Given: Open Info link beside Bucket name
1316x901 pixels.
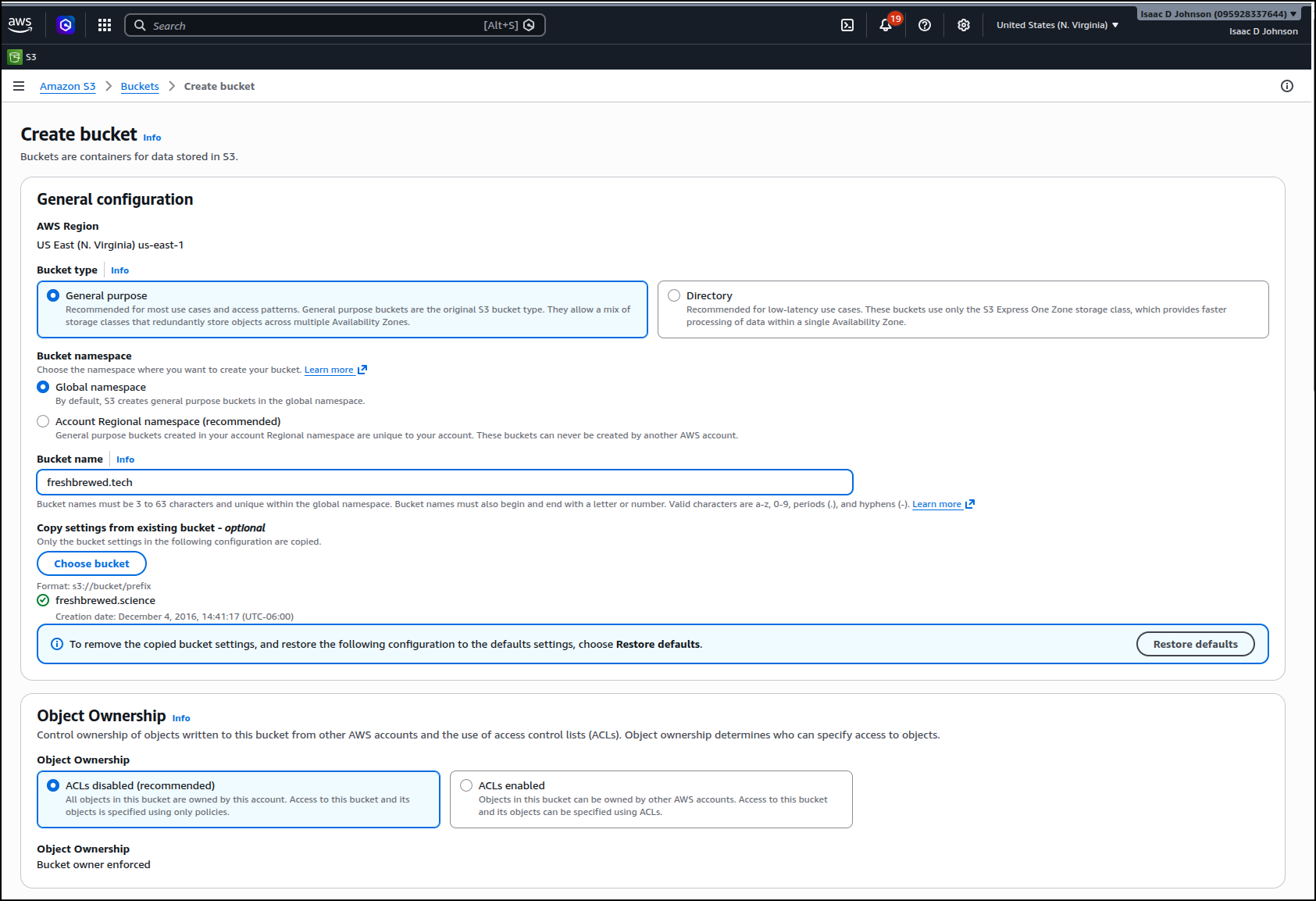Looking at the screenshot, I should click(x=125, y=459).
